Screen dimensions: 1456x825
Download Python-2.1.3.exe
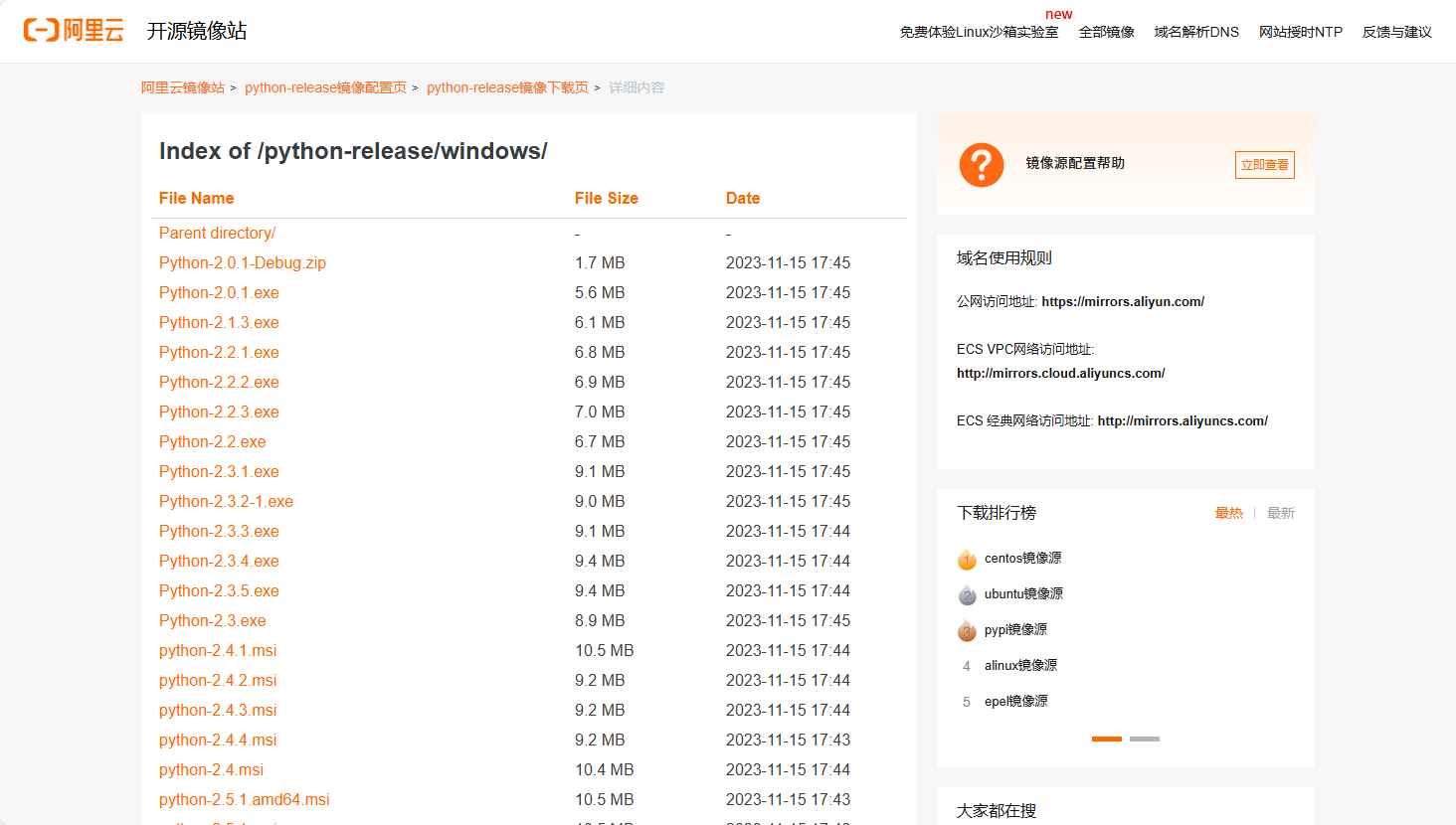(x=219, y=322)
